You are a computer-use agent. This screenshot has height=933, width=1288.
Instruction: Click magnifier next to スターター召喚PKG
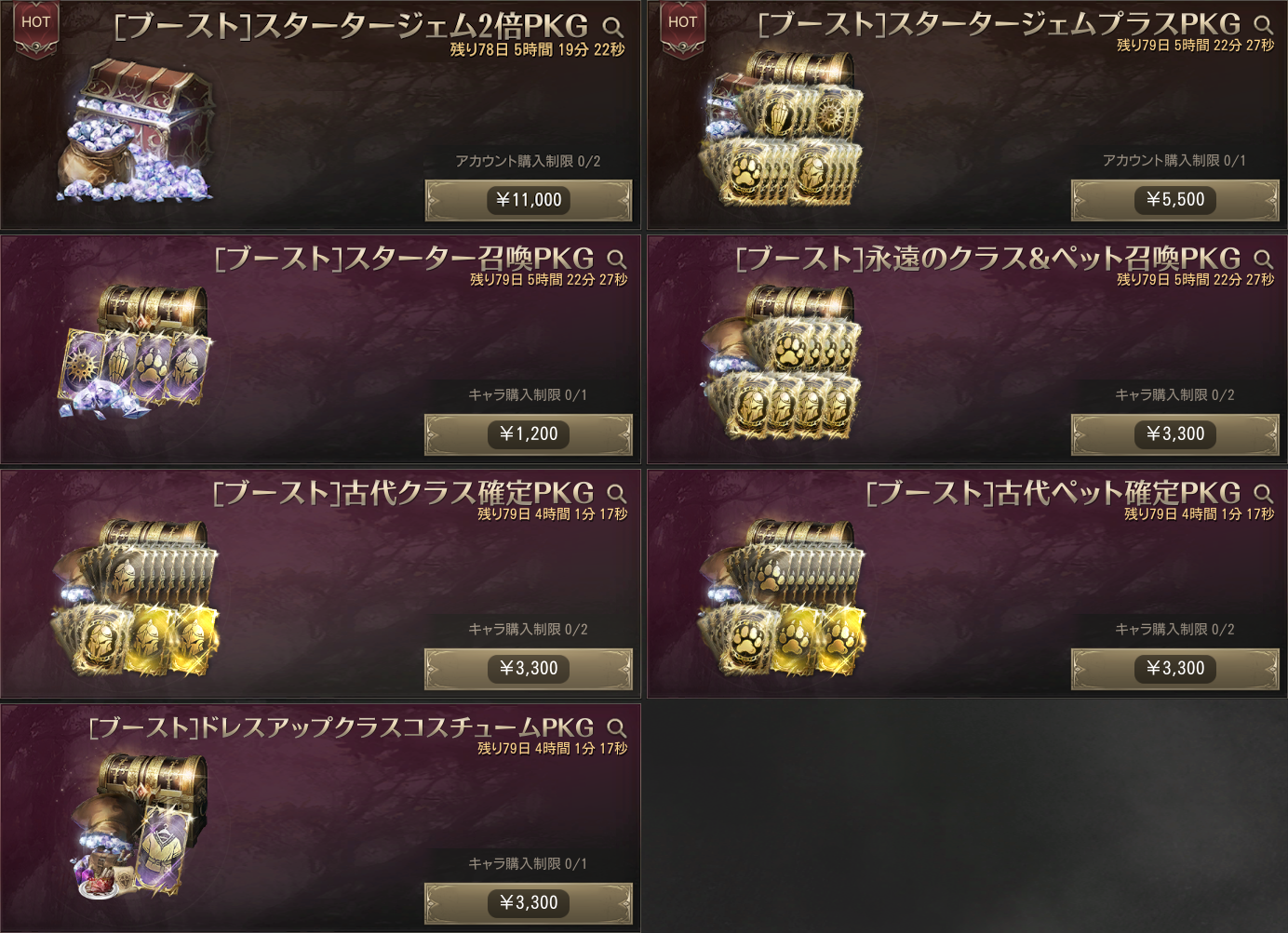point(617,259)
